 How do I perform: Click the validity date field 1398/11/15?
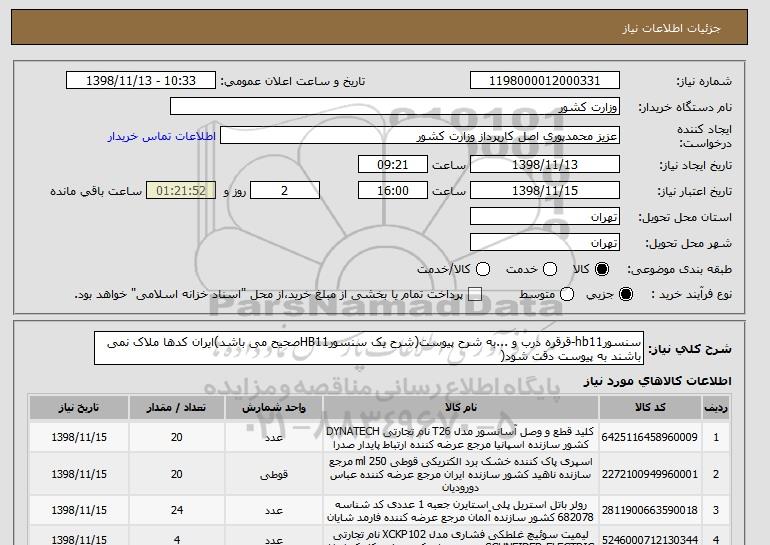(545, 191)
